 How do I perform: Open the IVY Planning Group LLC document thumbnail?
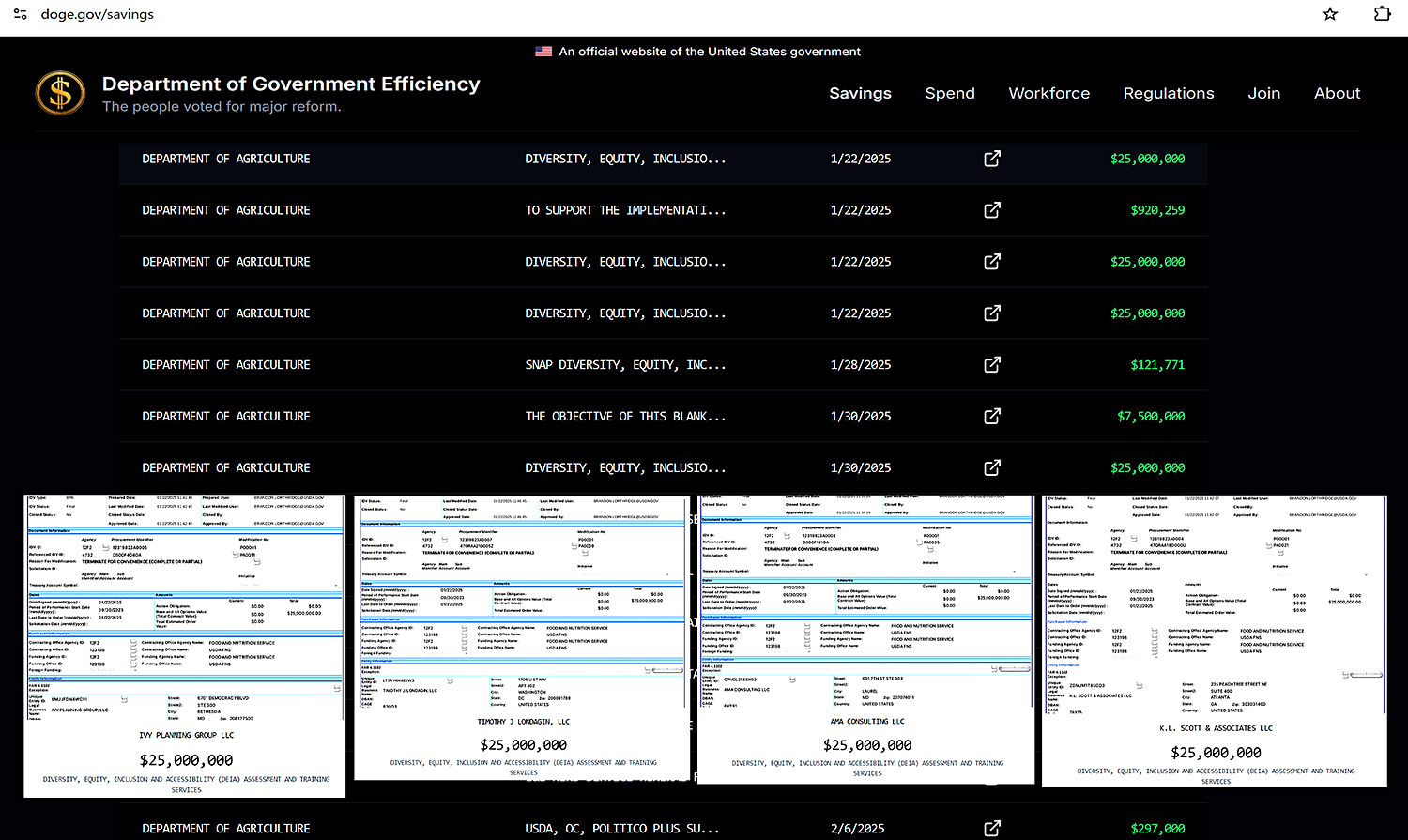(185, 646)
